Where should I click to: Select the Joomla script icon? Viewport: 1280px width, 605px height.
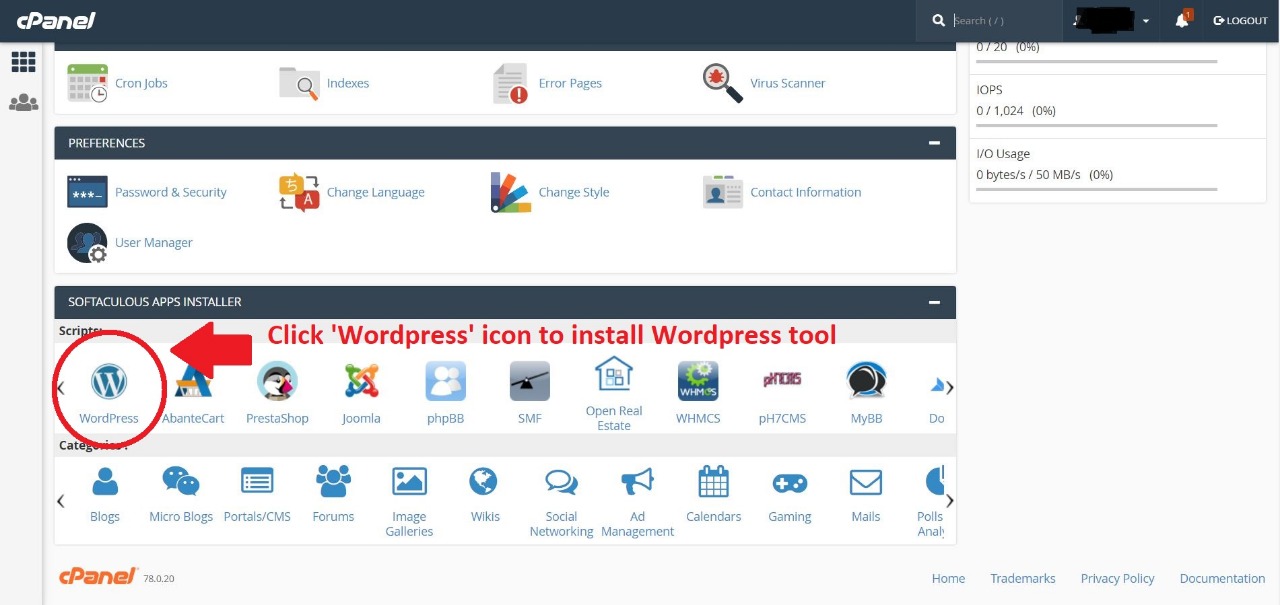361,381
